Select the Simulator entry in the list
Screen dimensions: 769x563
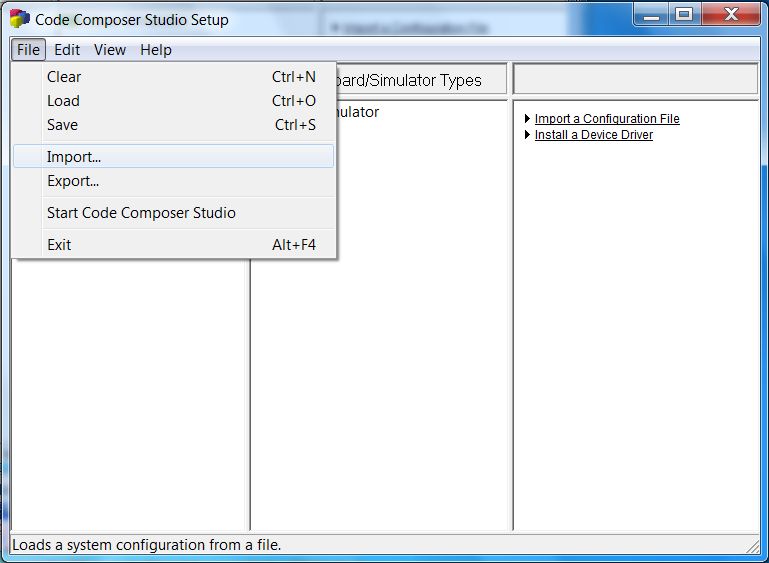pyautogui.click(x=357, y=112)
